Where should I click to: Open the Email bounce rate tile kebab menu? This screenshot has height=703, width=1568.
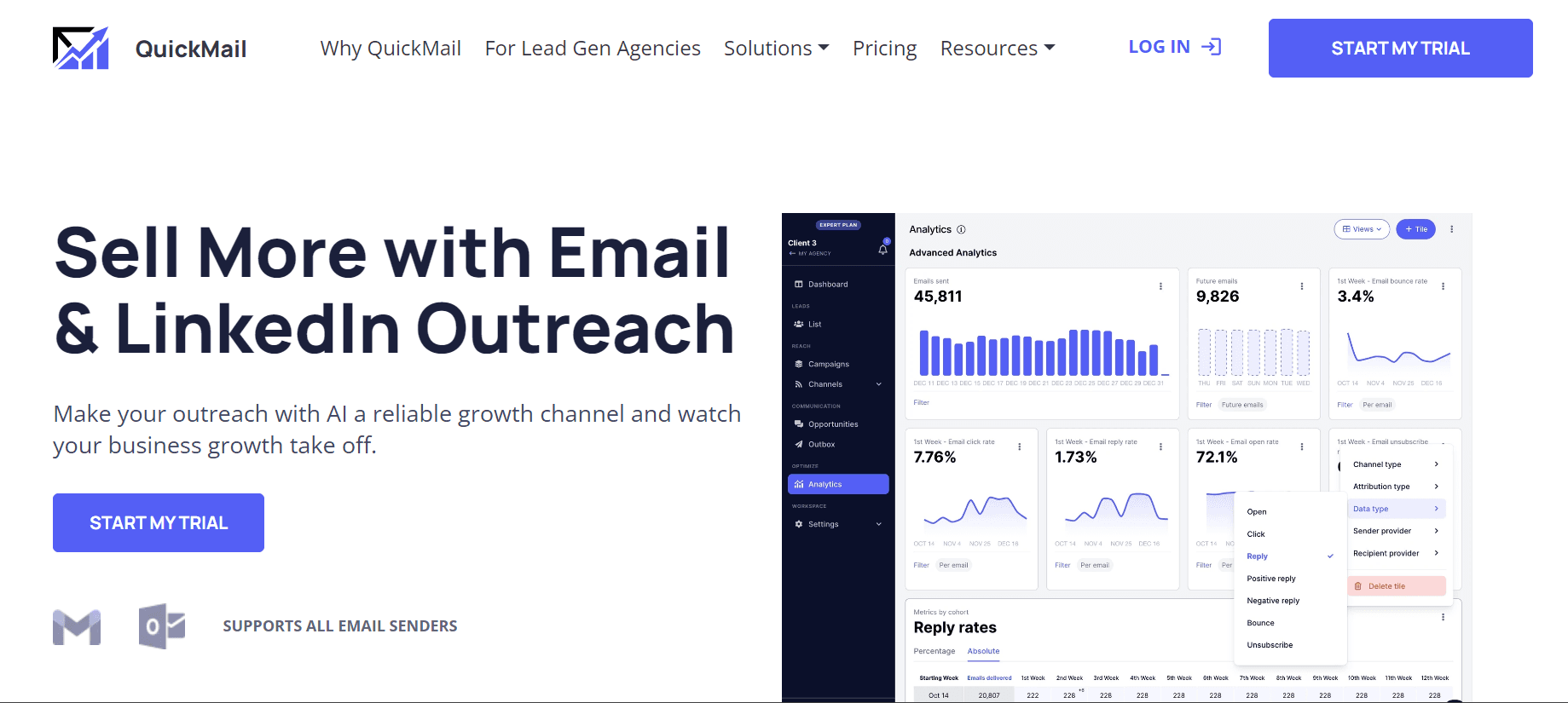pos(1443,286)
